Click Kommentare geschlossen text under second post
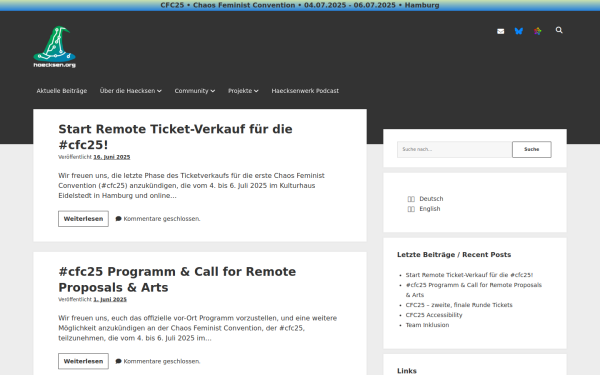The width and height of the screenshot is (600, 375). pyautogui.click(x=162, y=361)
